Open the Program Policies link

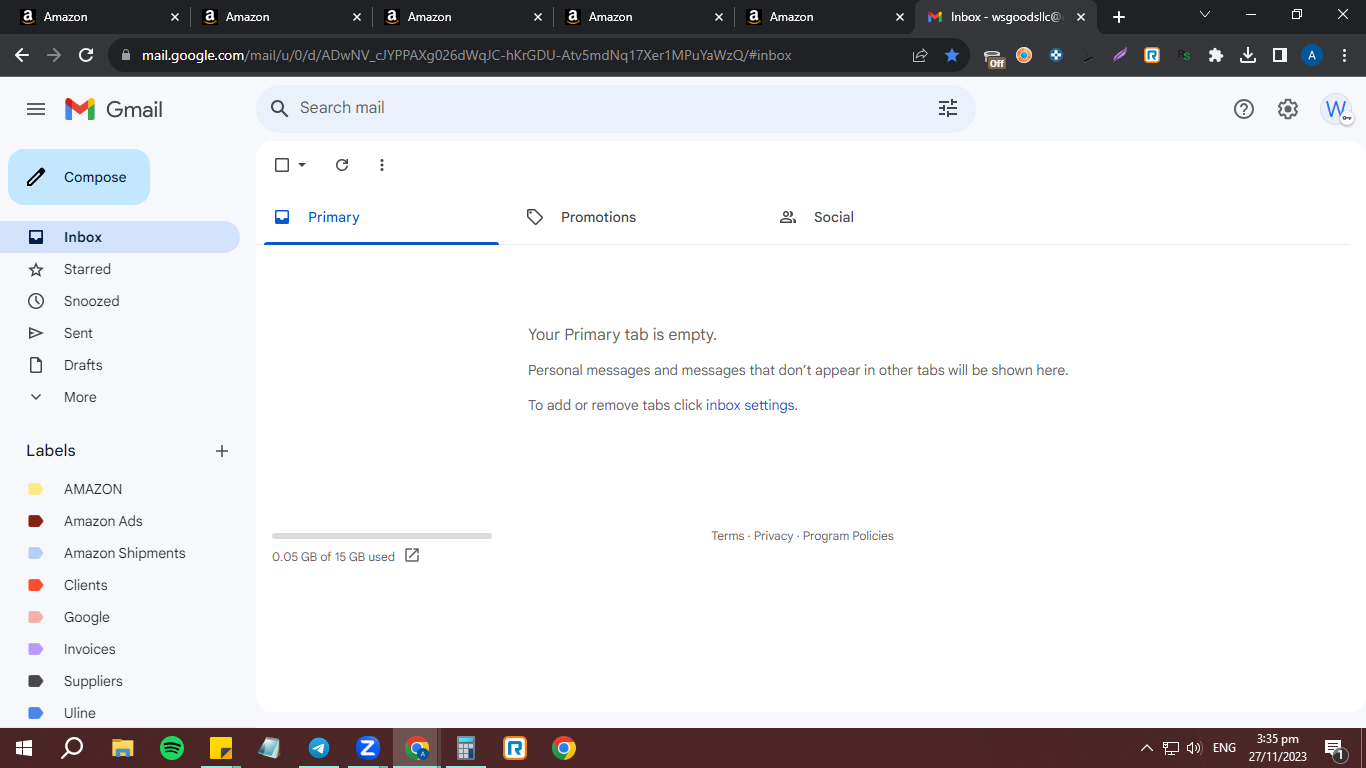[x=848, y=536]
